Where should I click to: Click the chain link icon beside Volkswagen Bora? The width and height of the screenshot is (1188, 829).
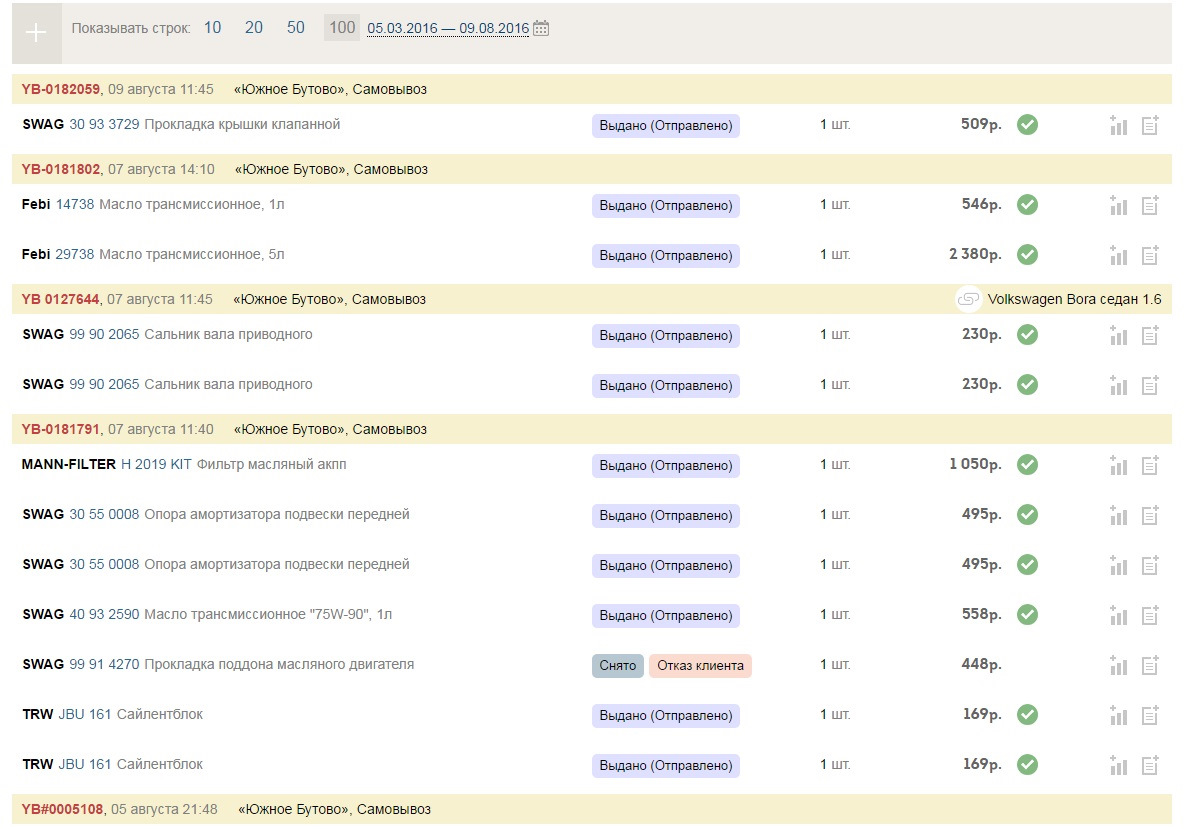(968, 299)
